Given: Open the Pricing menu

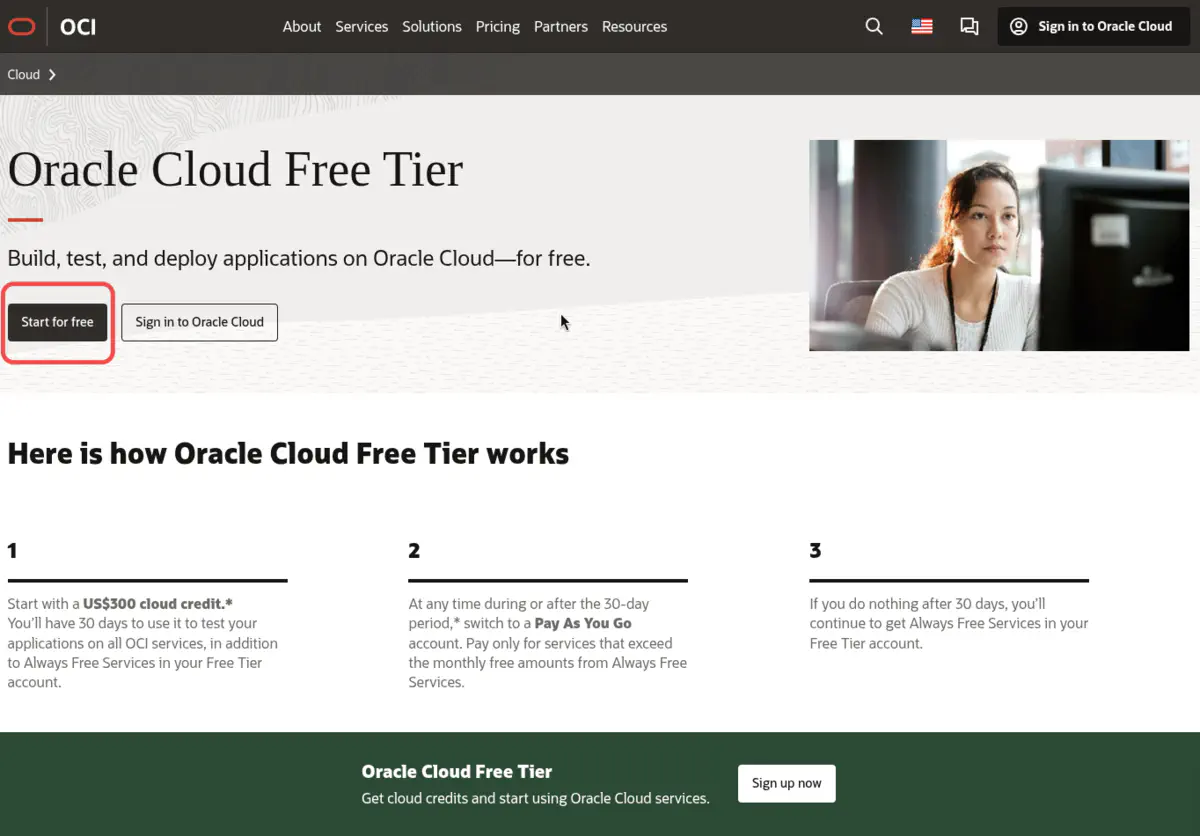Looking at the screenshot, I should tap(498, 27).
